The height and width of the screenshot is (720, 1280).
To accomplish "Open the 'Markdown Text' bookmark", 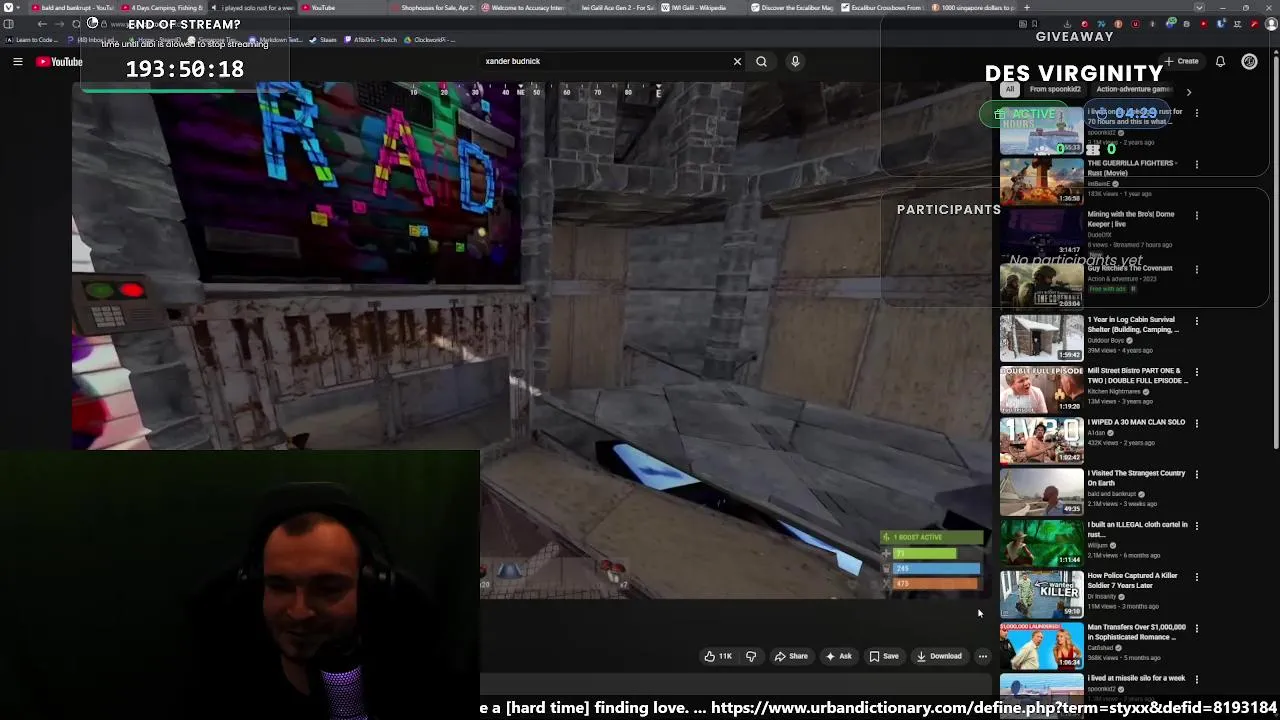I will (x=276, y=40).
